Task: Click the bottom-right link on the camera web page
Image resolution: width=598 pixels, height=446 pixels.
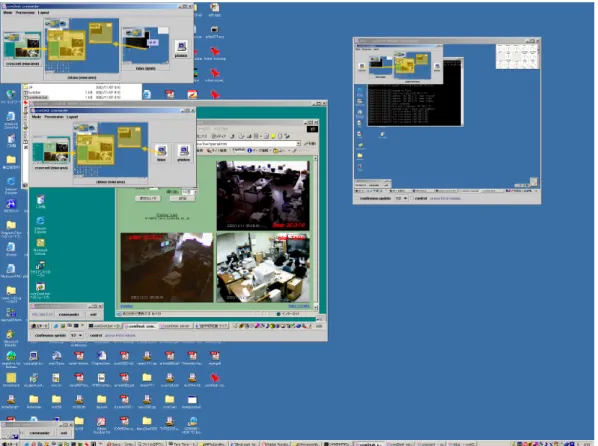Action: pyautogui.click(x=298, y=306)
